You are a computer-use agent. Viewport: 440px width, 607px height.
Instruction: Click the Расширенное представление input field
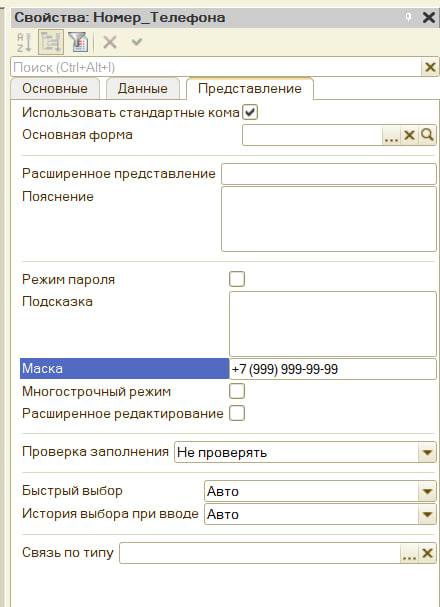(x=329, y=174)
